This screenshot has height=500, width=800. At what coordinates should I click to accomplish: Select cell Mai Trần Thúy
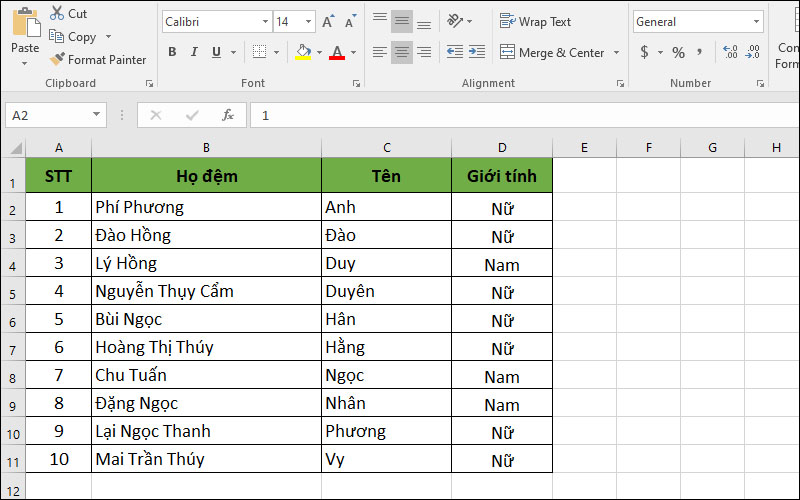(x=207, y=459)
